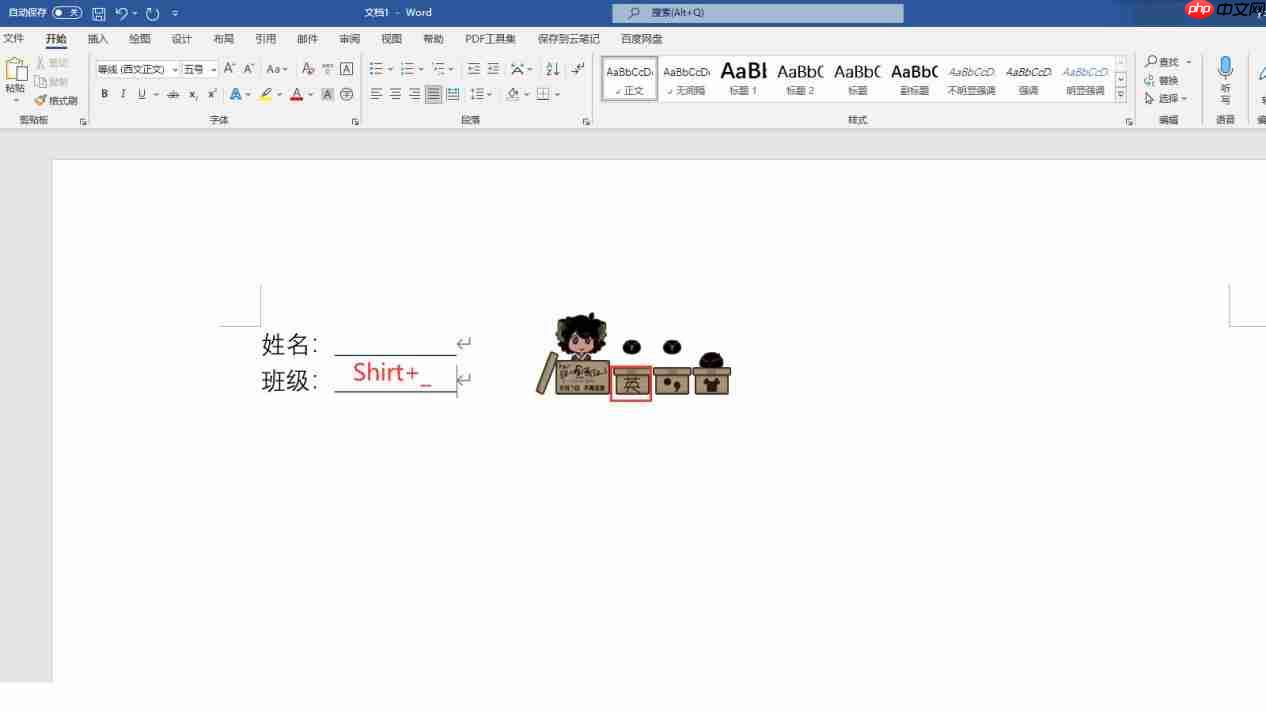Click the Redo arrow icon
The width and height of the screenshot is (1266, 712).
152,13
